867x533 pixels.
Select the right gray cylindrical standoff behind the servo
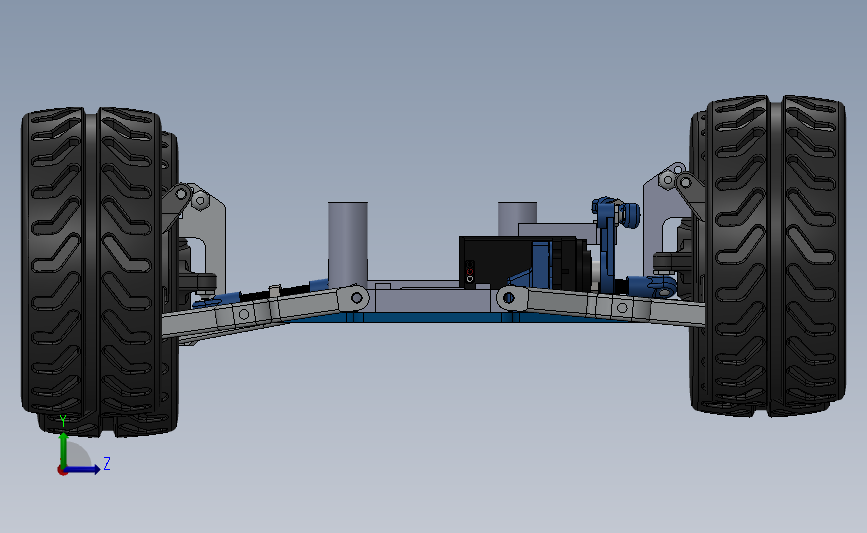tap(517, 218)
